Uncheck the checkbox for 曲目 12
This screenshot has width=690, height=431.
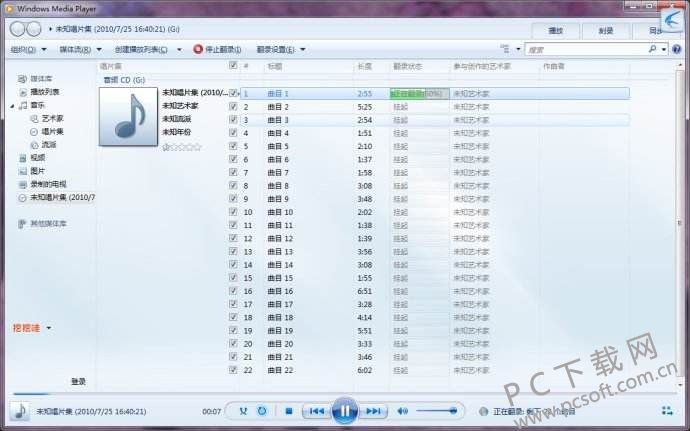point(233,238)
